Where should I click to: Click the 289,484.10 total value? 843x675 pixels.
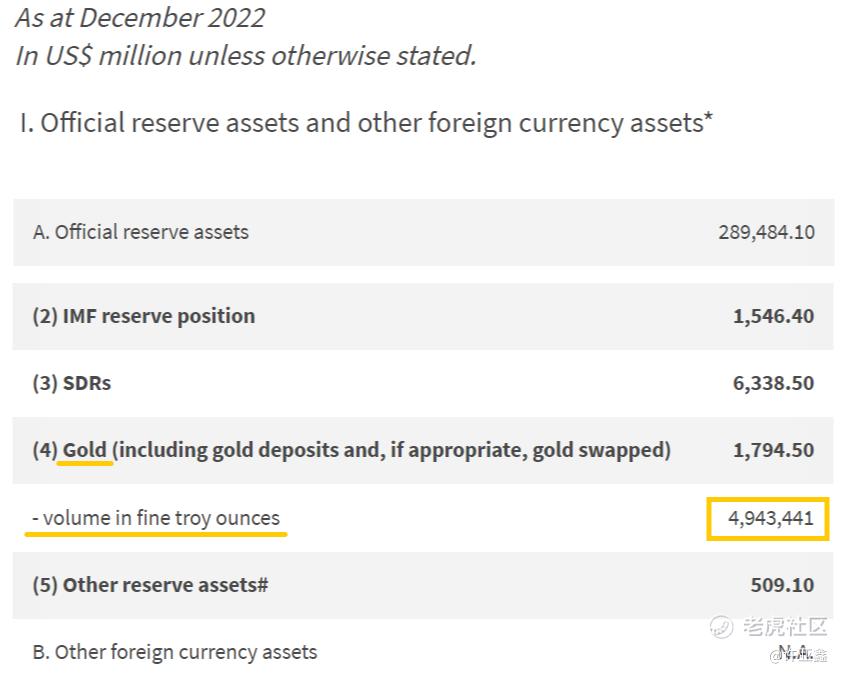(766, 232)
